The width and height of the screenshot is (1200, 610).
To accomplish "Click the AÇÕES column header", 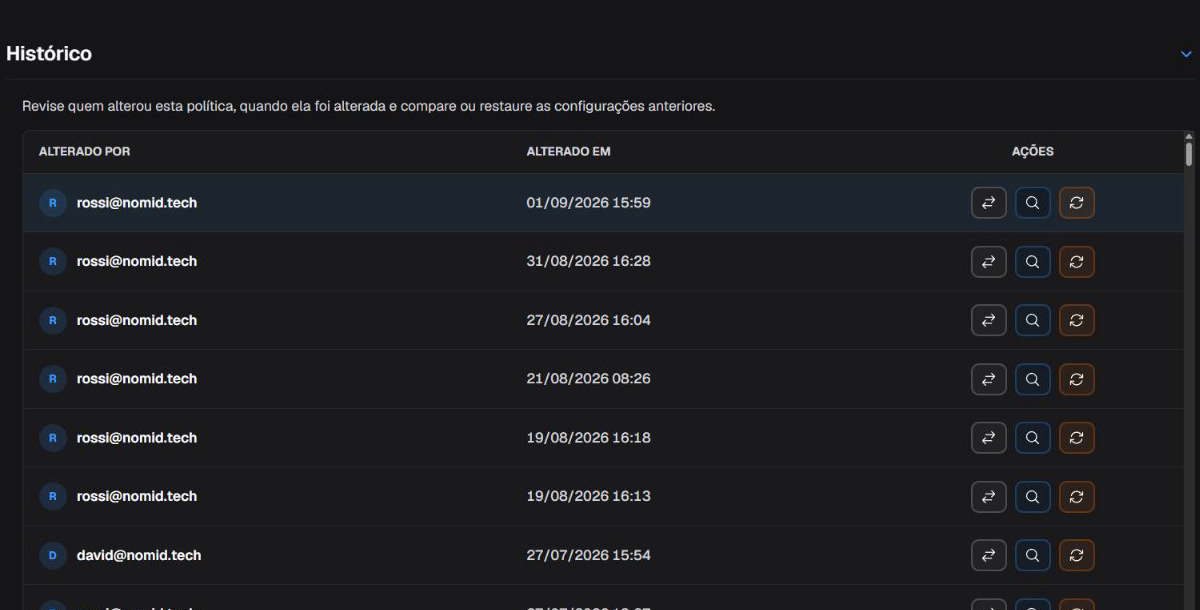I will click(1033, 152).
